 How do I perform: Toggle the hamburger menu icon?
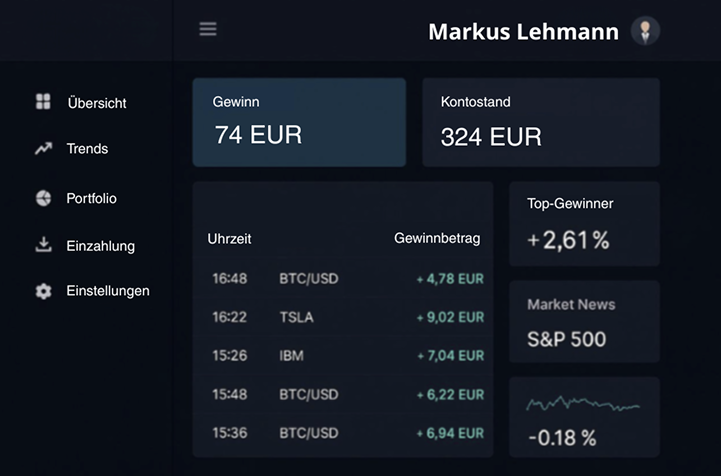[208, 29]
